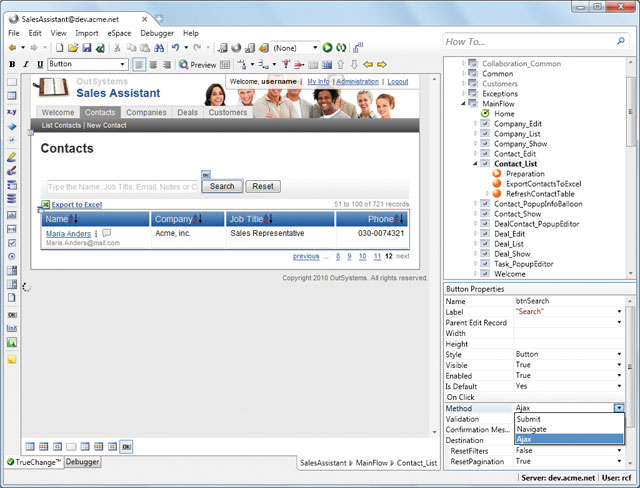Click the Search button in the screen canvas
640x488 pixels.
[222, 186]
